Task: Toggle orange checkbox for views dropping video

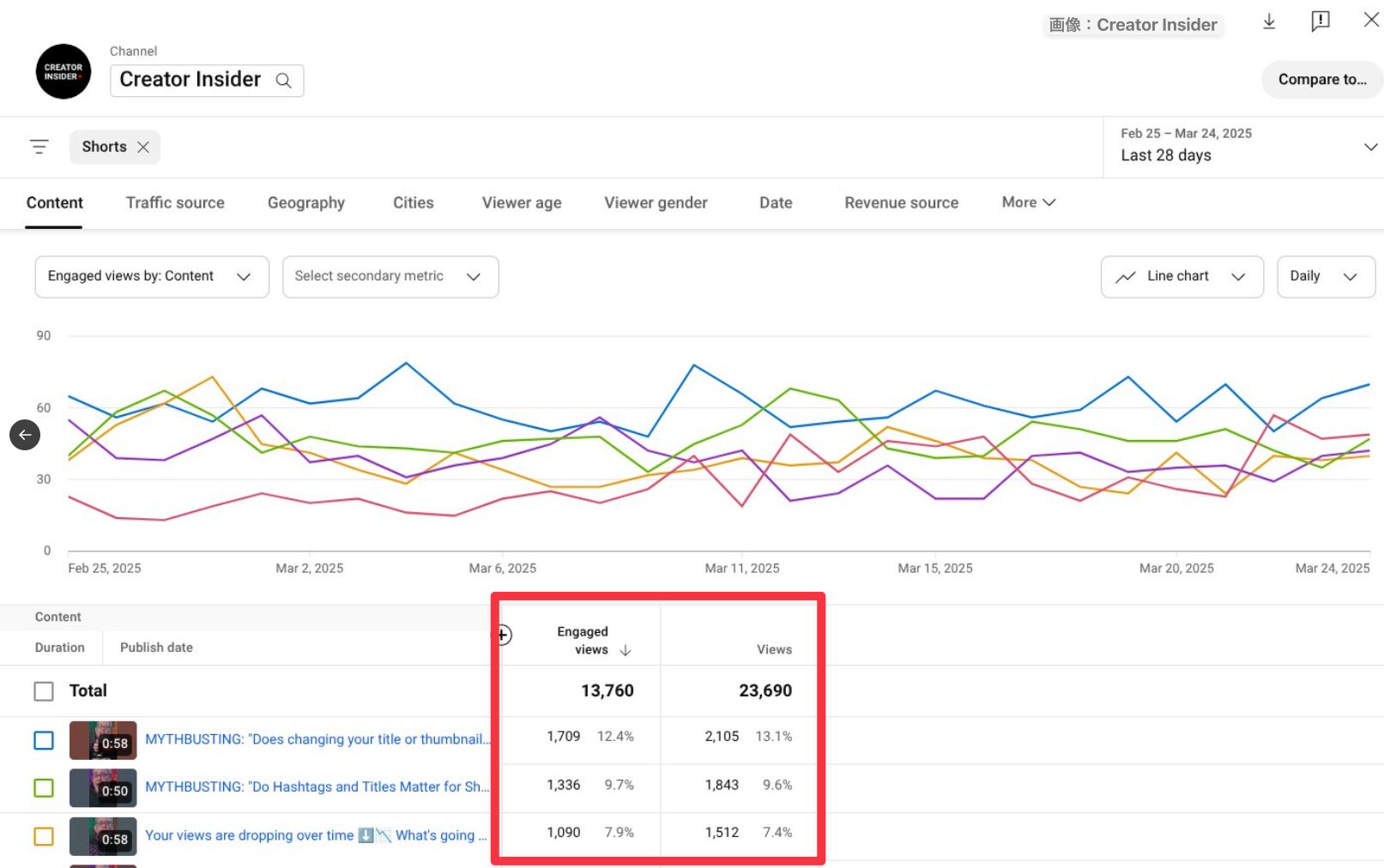Action: 44,836
